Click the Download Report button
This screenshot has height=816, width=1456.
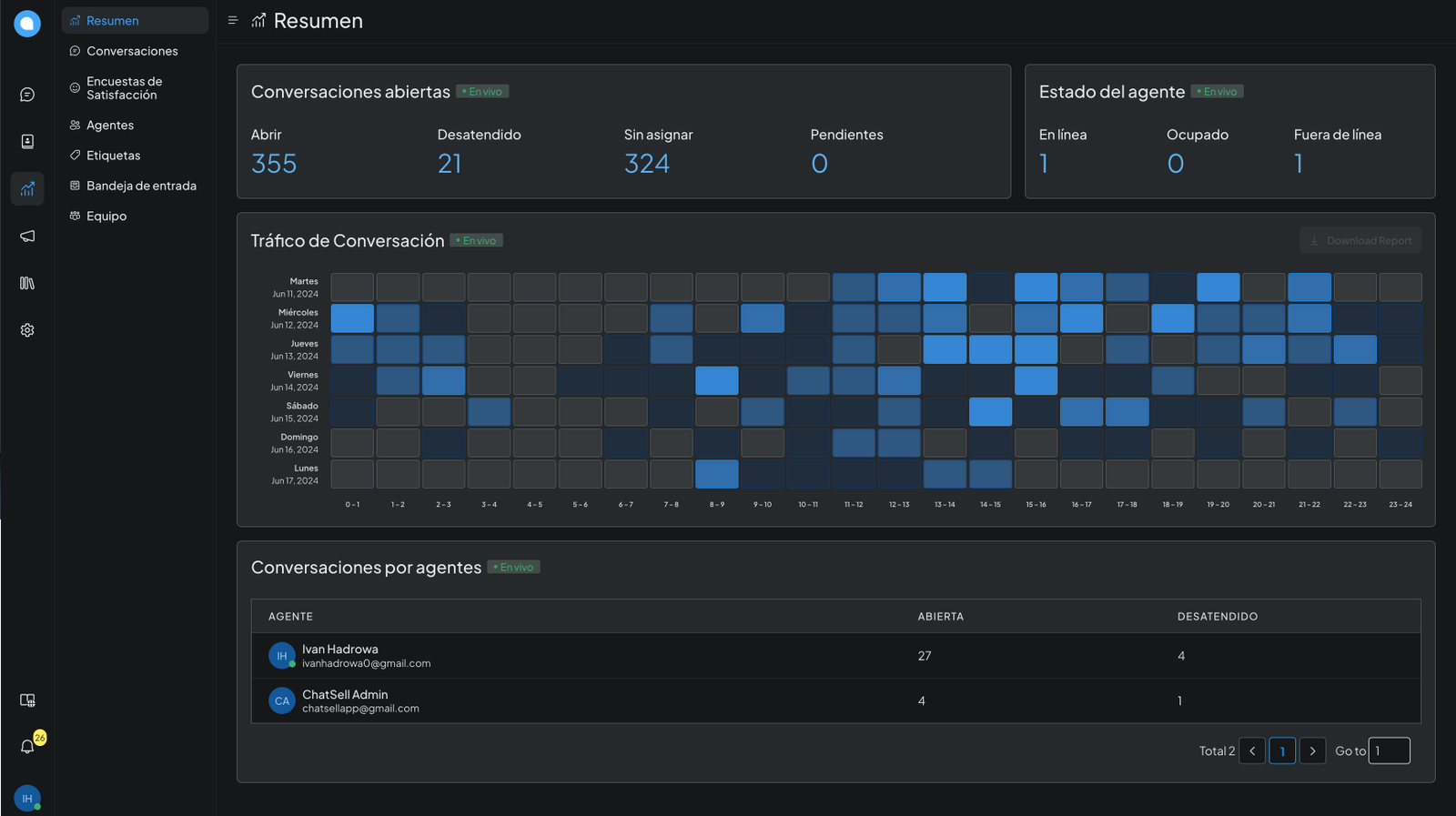(1360, 240)
